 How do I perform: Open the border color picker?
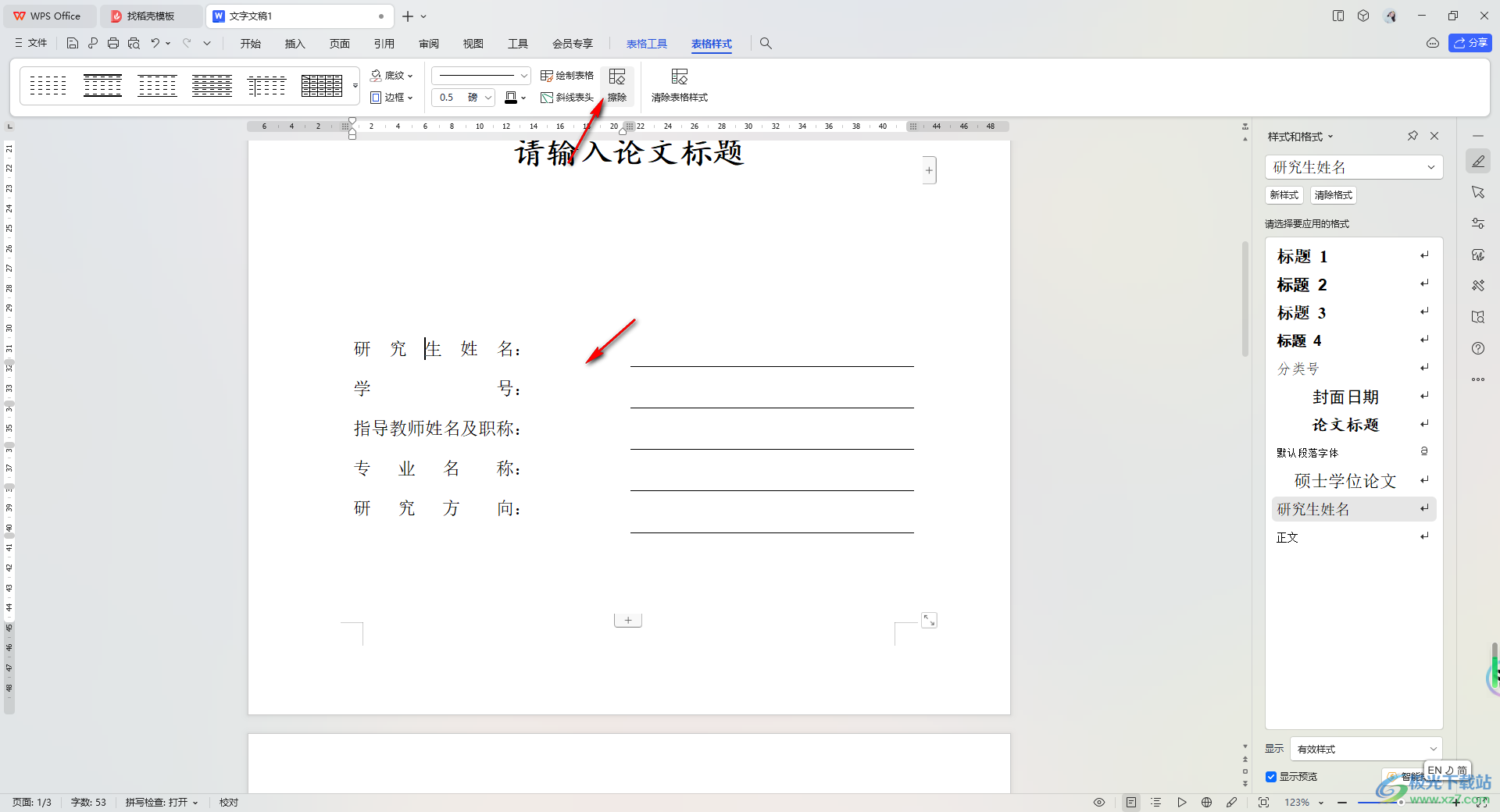click(x=515, y=98)
